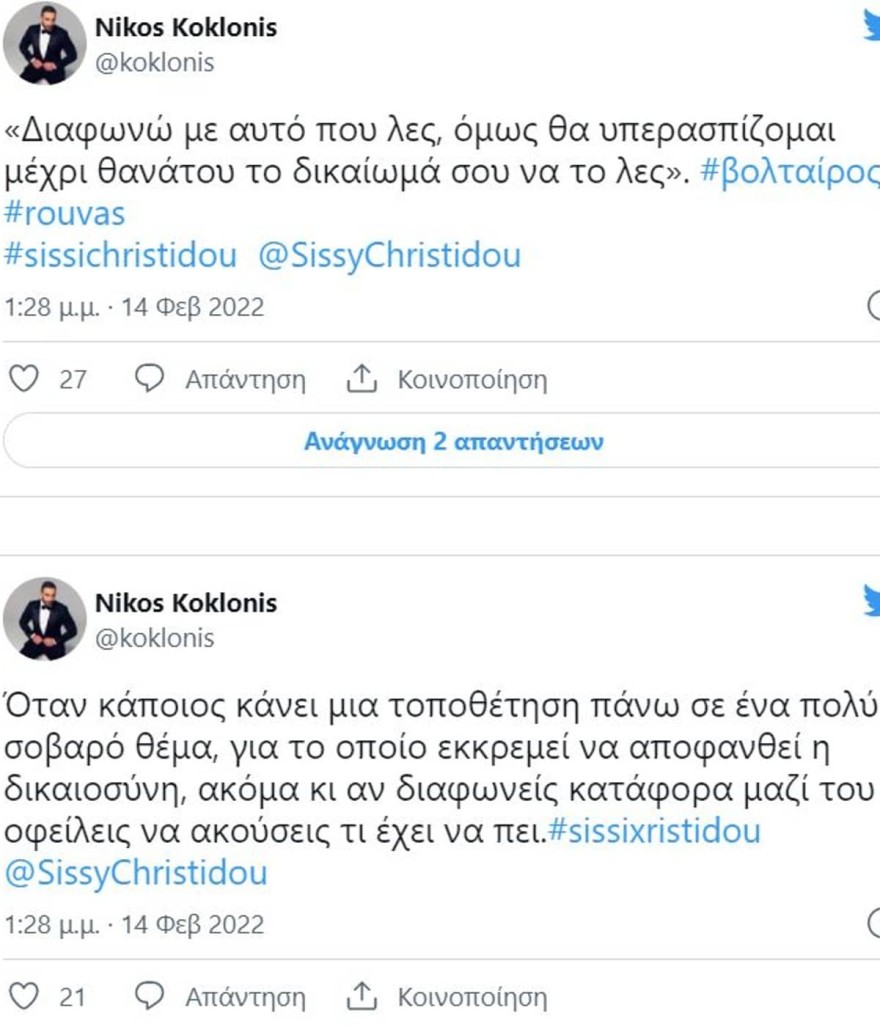The image size is (880, 1027).
Task: Click the reply icon on the second tweet
Action: [x=147, y=996]
